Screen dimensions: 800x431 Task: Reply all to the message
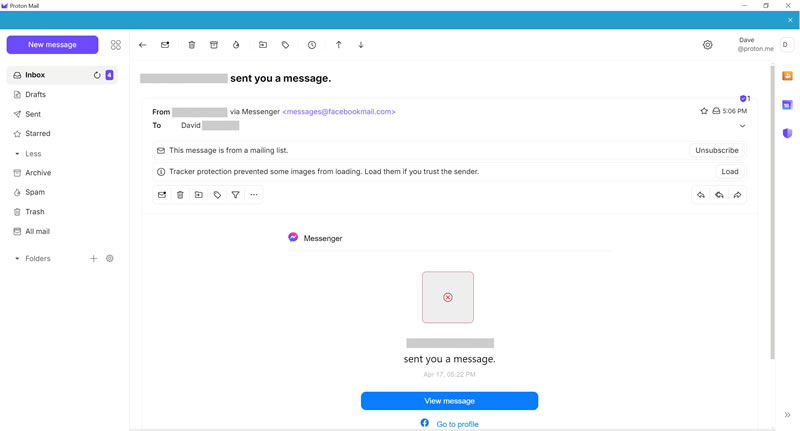(719, 195)
